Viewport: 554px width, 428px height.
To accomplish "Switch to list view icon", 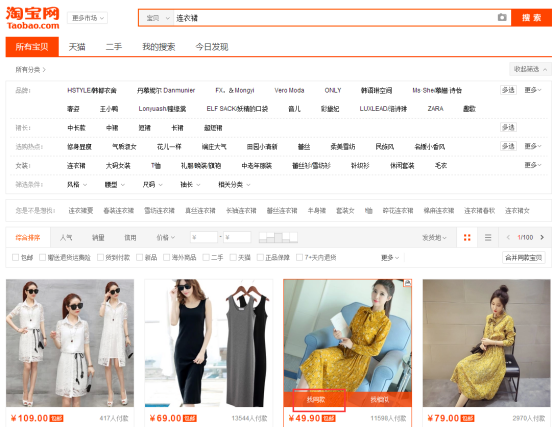I will tap(488, 238).
